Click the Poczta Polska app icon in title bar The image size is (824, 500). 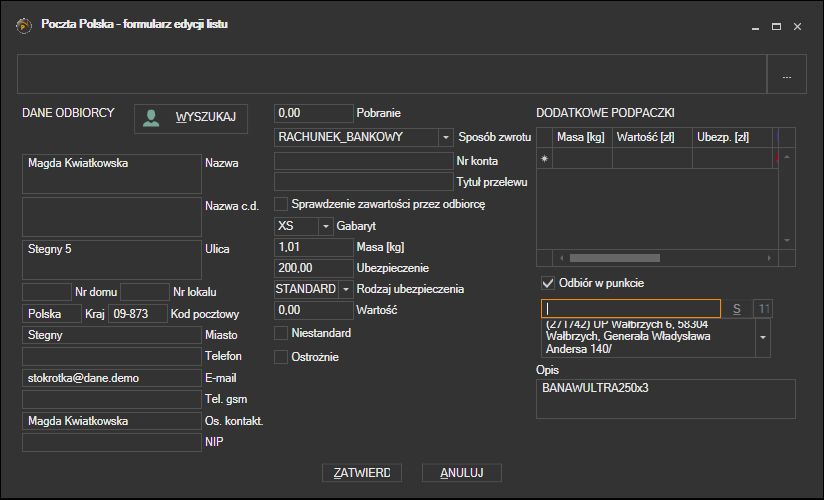point(24,25)
